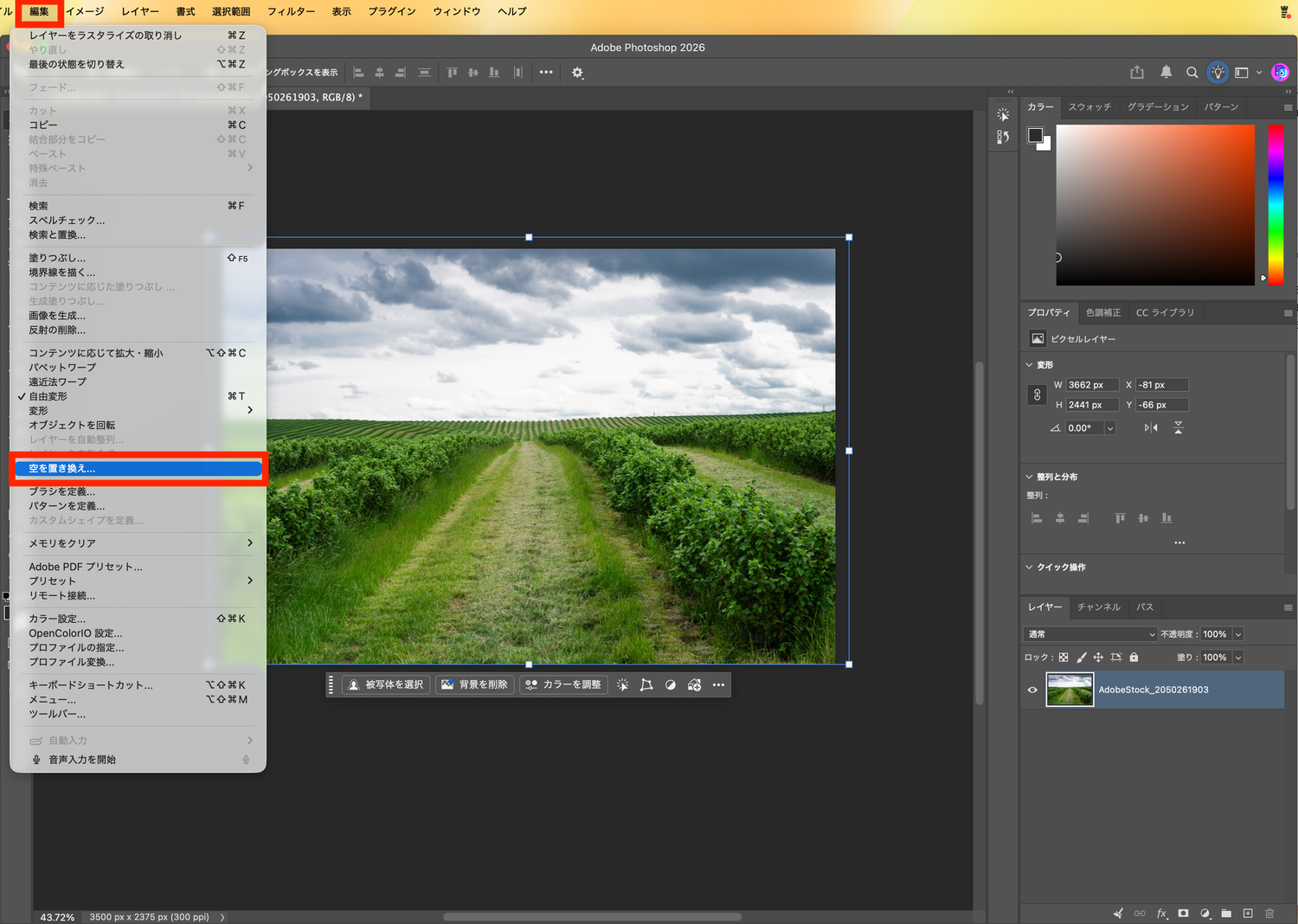Open the 塗り fill dropdown arrow

coord(1238,658)
